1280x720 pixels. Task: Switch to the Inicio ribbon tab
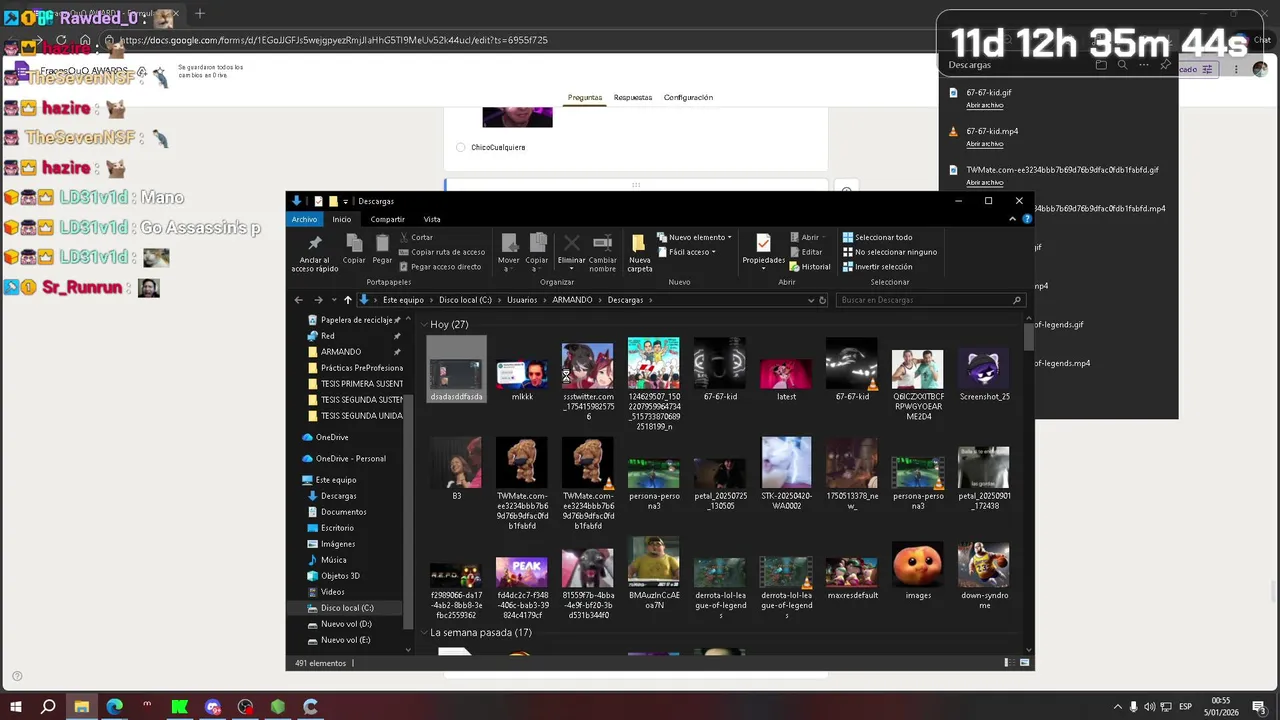[342, 219]
